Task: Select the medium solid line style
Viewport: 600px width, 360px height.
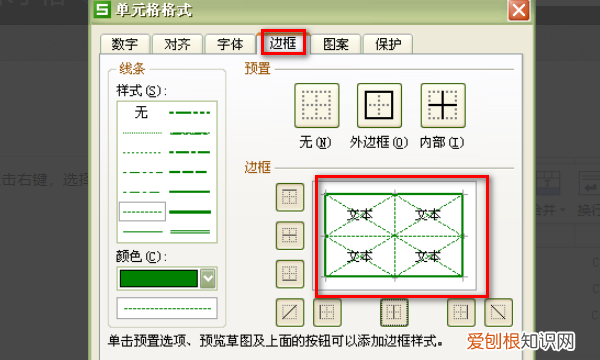Action: pos(190,192)
